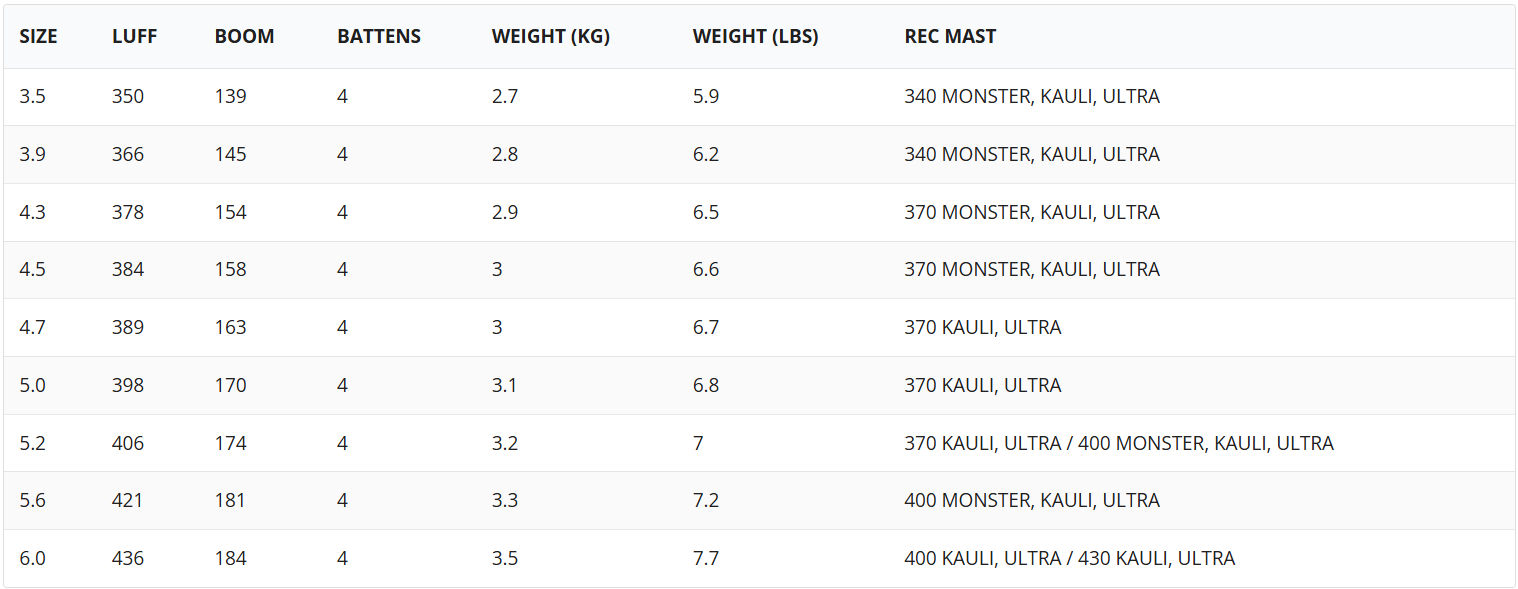The width and height of the screenshot is (1518, 589).
Task: Click the BOOM column header
Action: [x=244, y=37]
